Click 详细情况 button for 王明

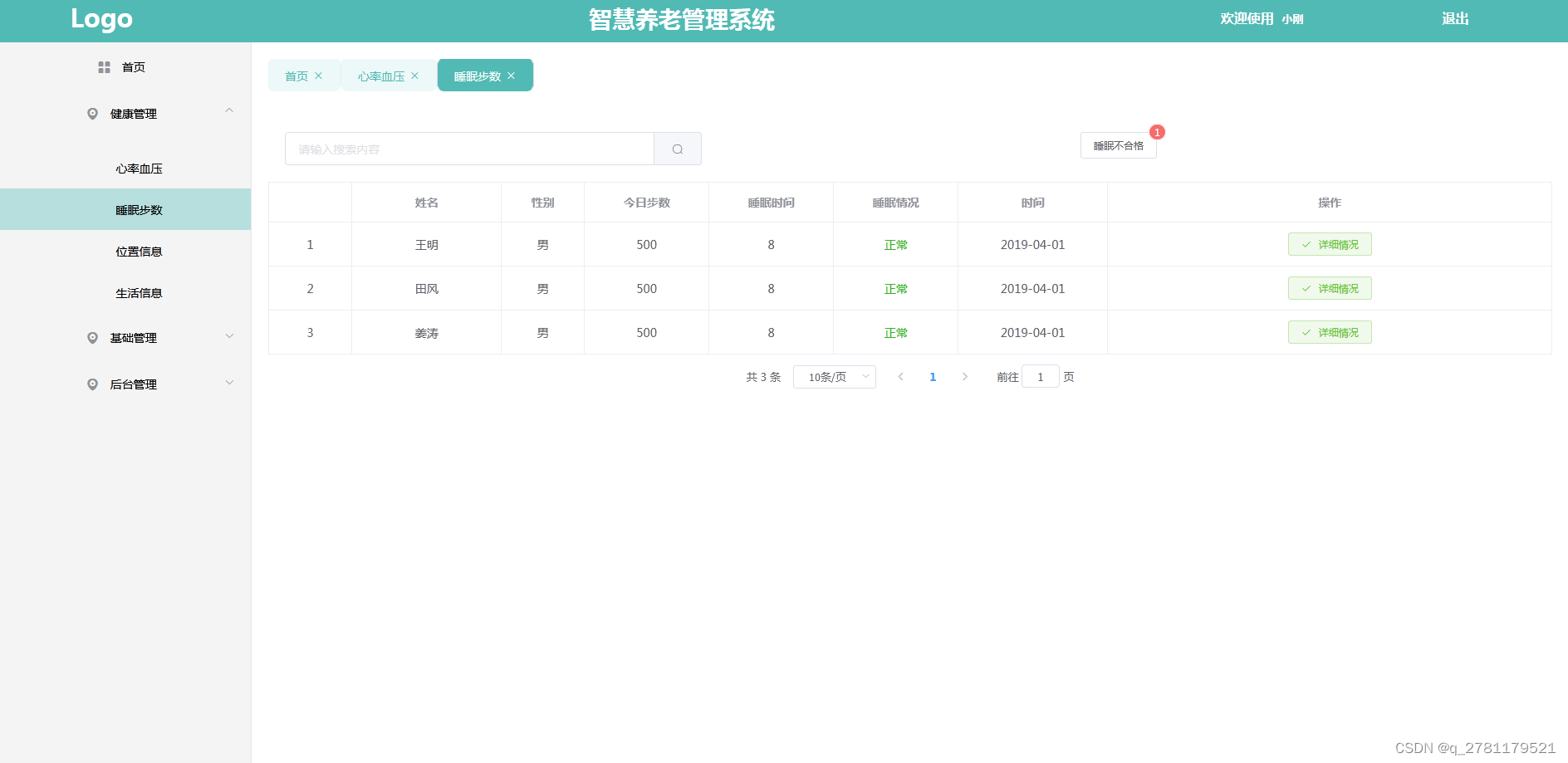[1330, 244]
